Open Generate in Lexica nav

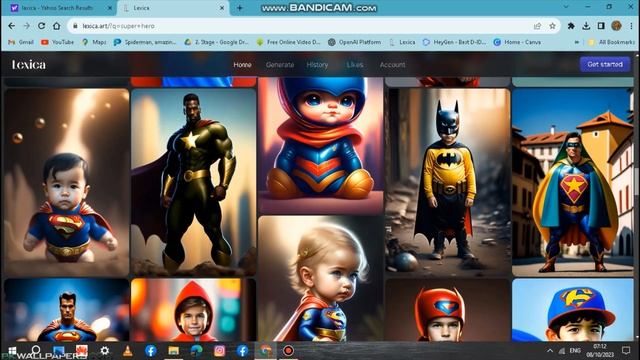click(x=280, y=64)
